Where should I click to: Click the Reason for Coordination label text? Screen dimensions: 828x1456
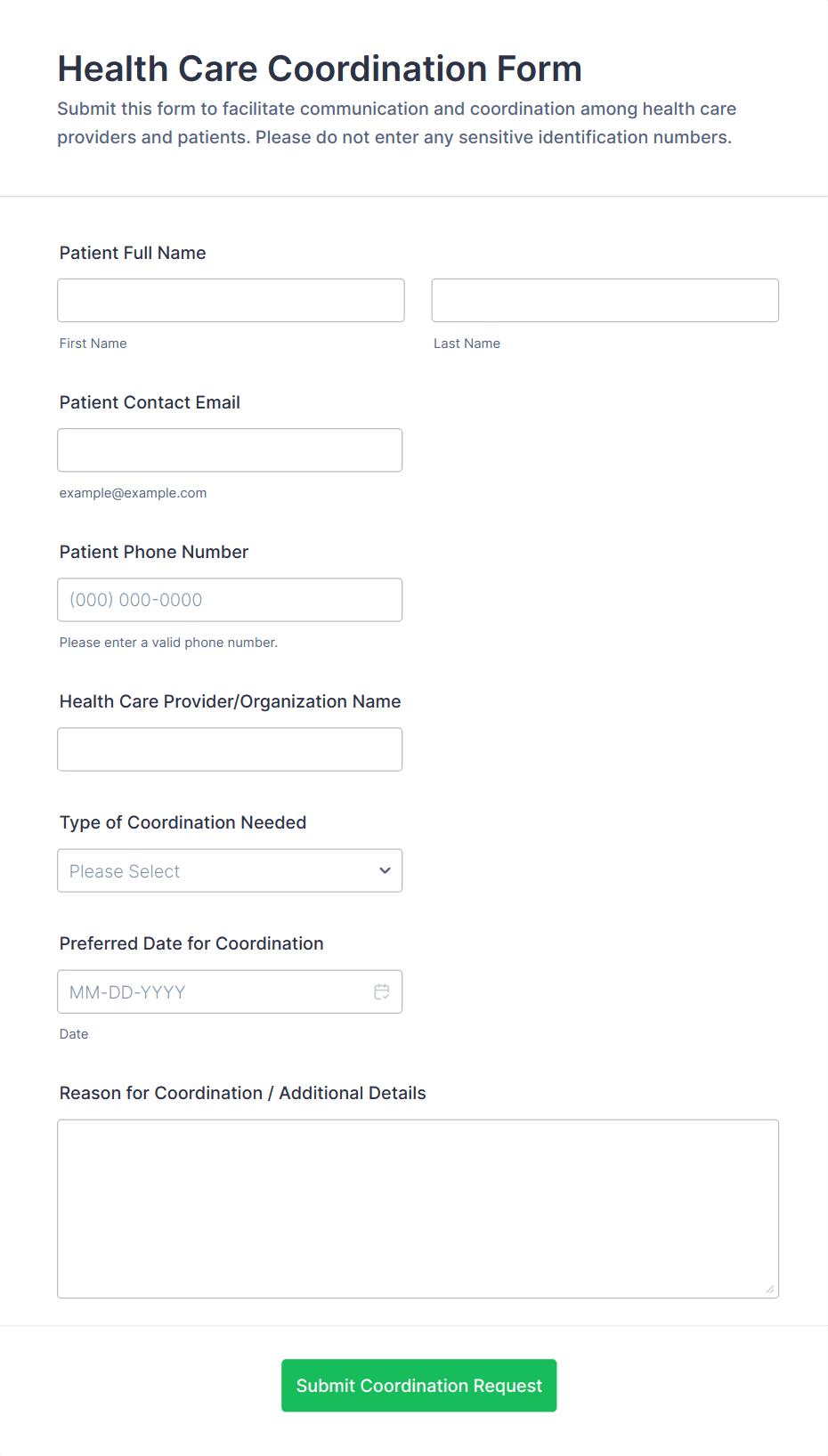click(242, 1093)
